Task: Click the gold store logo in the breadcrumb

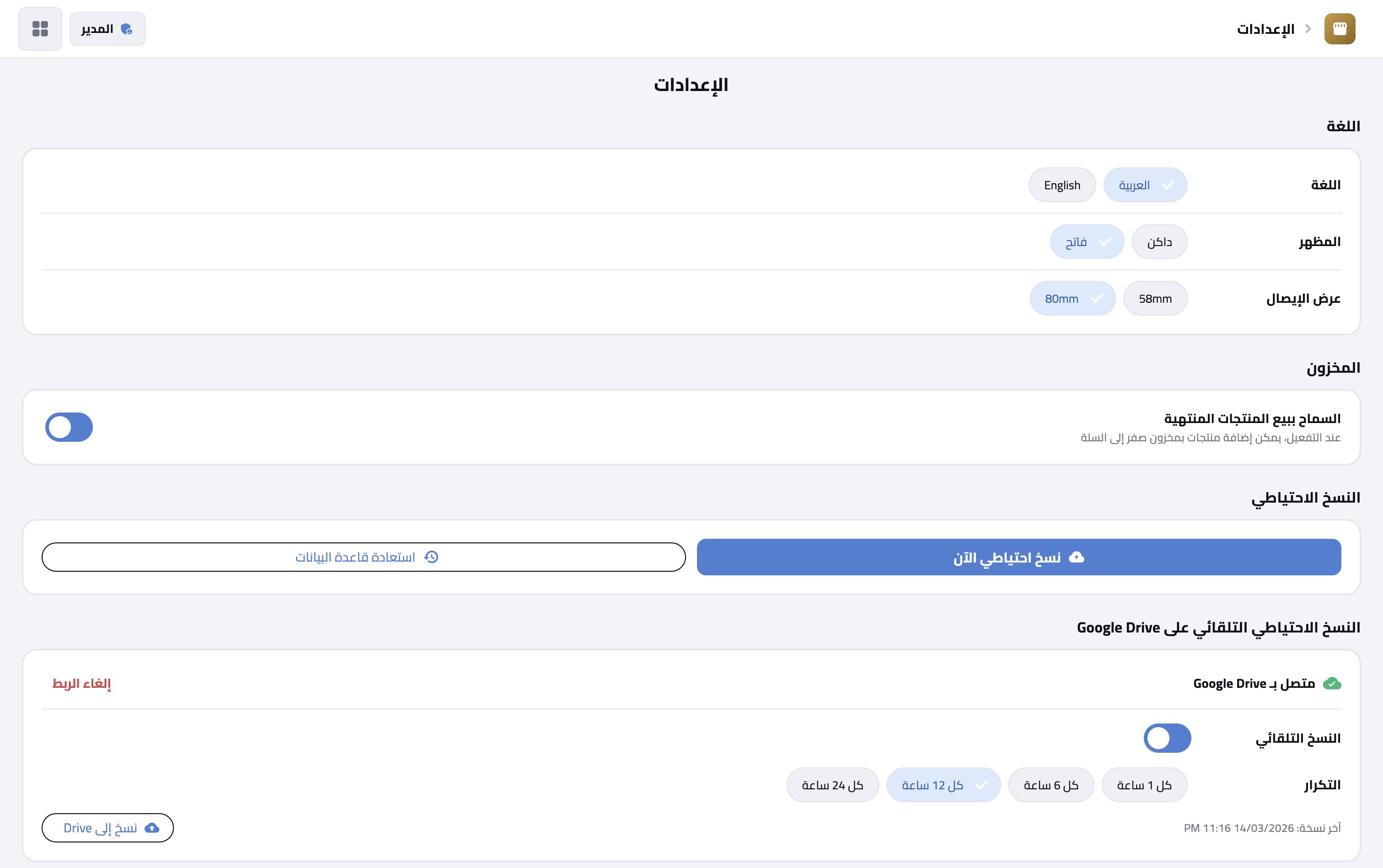Action: click(x=1340, y=28)
